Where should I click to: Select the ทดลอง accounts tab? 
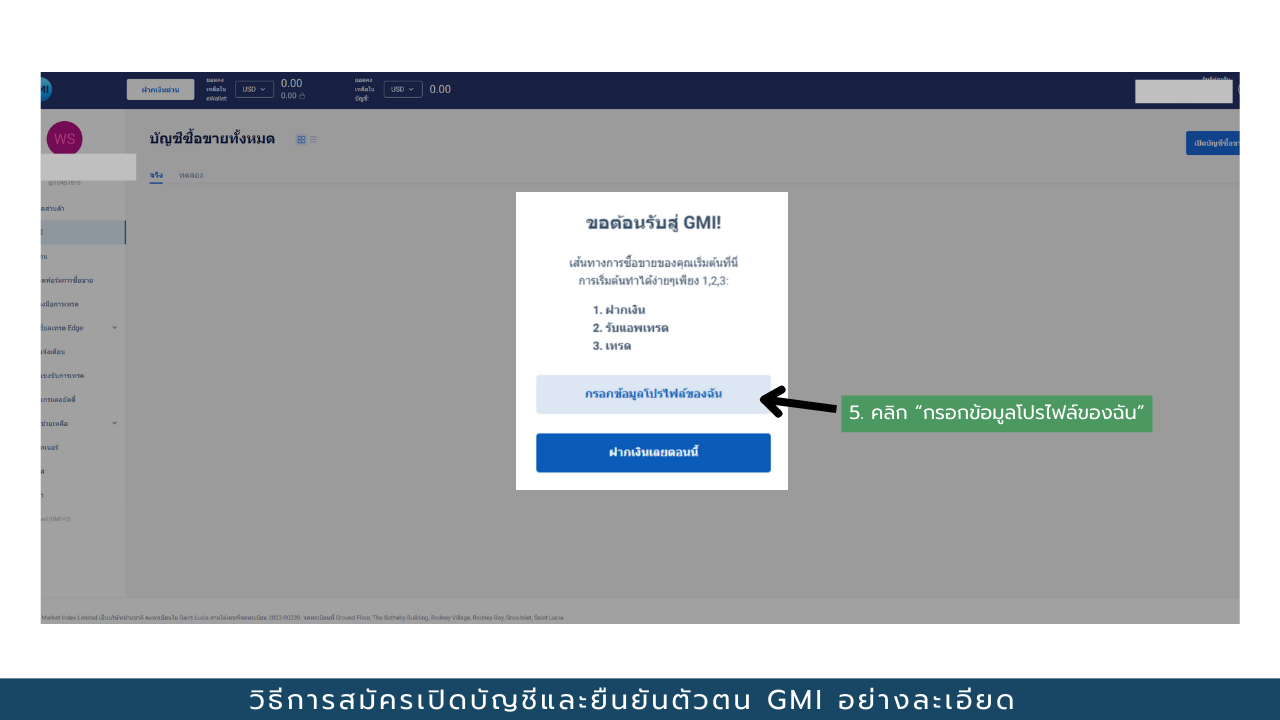(x=191, y=175)
